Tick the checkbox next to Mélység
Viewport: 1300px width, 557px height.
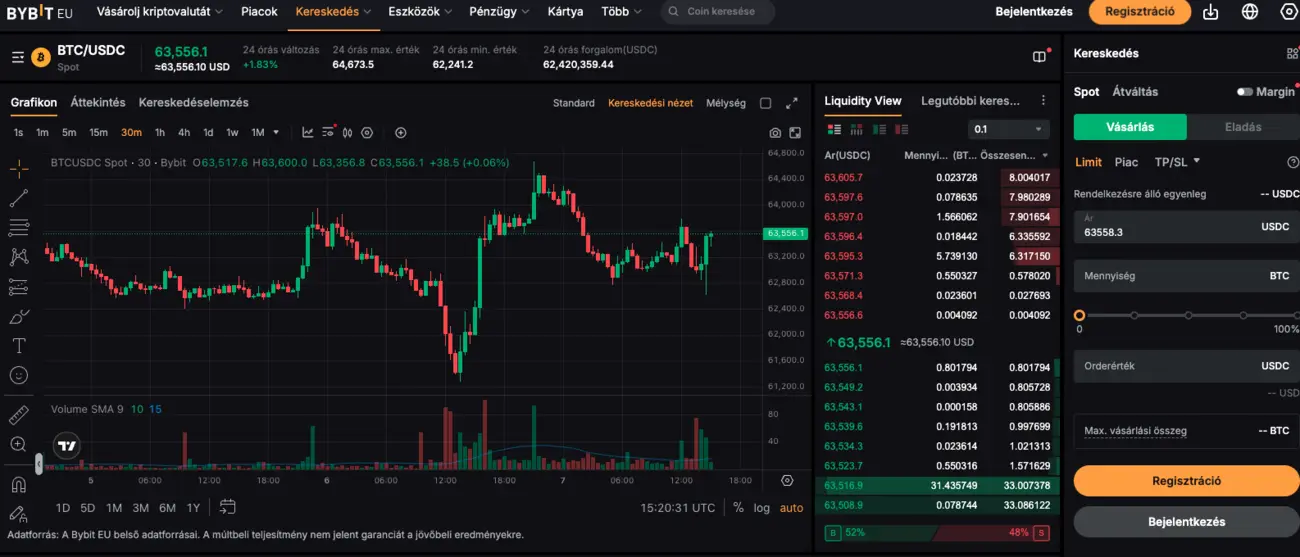[x=766, y=103]
